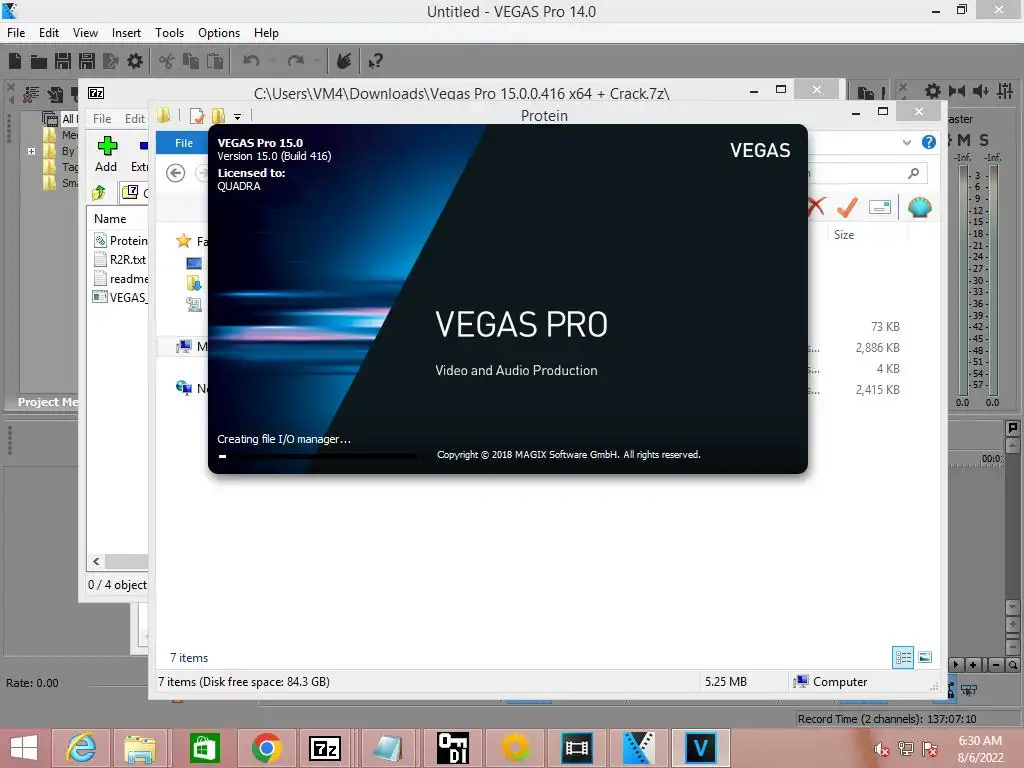
Task: Click the orange checkmark icon in explorer toolbar
Action: click(x=847, y=208)
